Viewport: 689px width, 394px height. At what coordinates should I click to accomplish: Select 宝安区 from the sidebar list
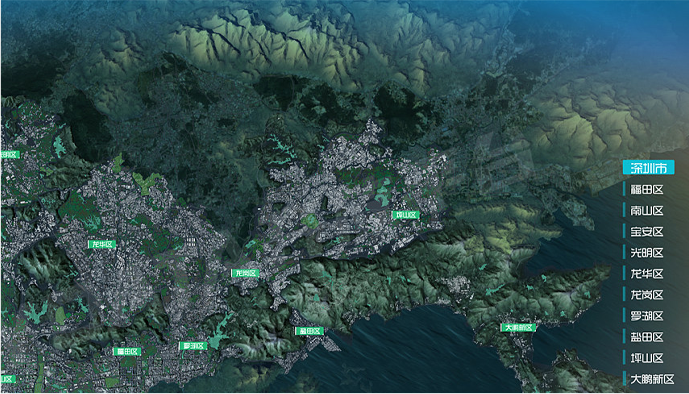647,231
